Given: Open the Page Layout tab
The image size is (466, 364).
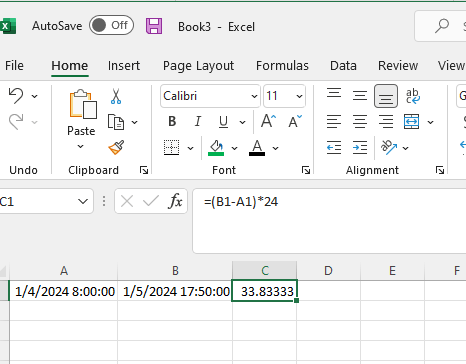Looking at the screenshot, I should pyautogui.click(x=198, y=66).
